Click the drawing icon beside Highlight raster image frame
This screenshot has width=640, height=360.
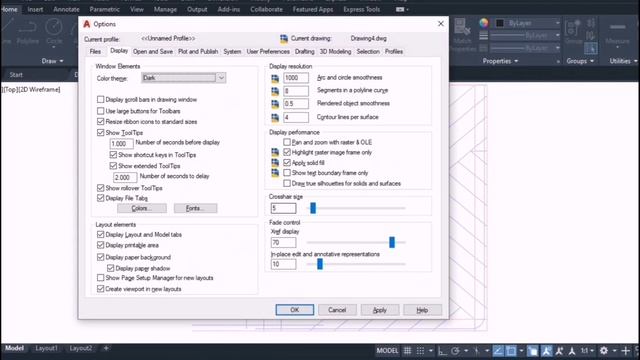(x=275, y=152)
